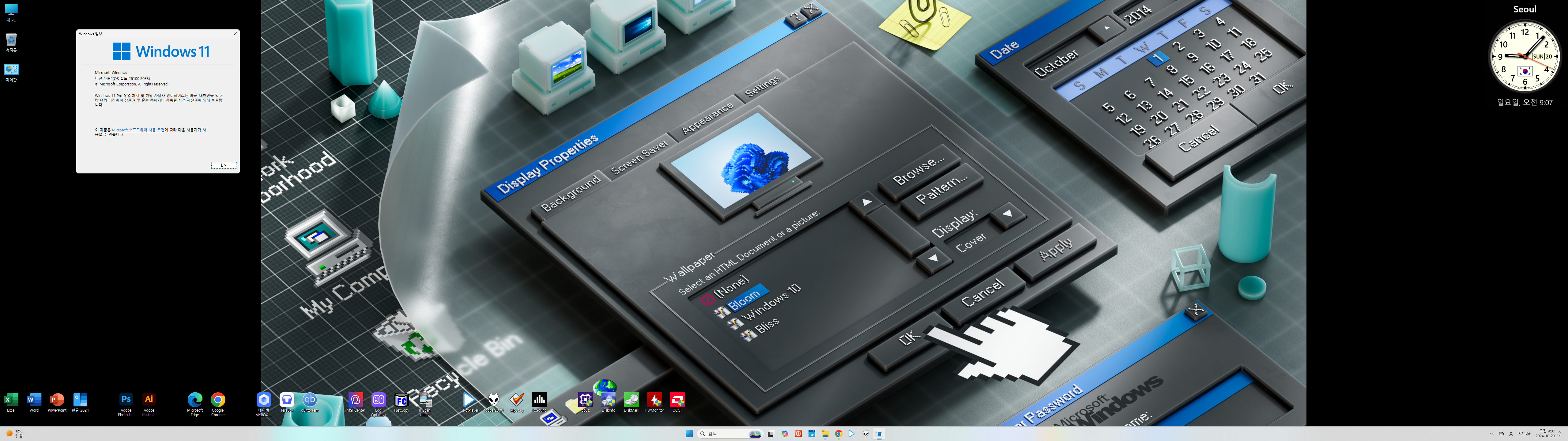
Task: Open the PotPlayer desktop shortcut
Action: pos(470,402)
